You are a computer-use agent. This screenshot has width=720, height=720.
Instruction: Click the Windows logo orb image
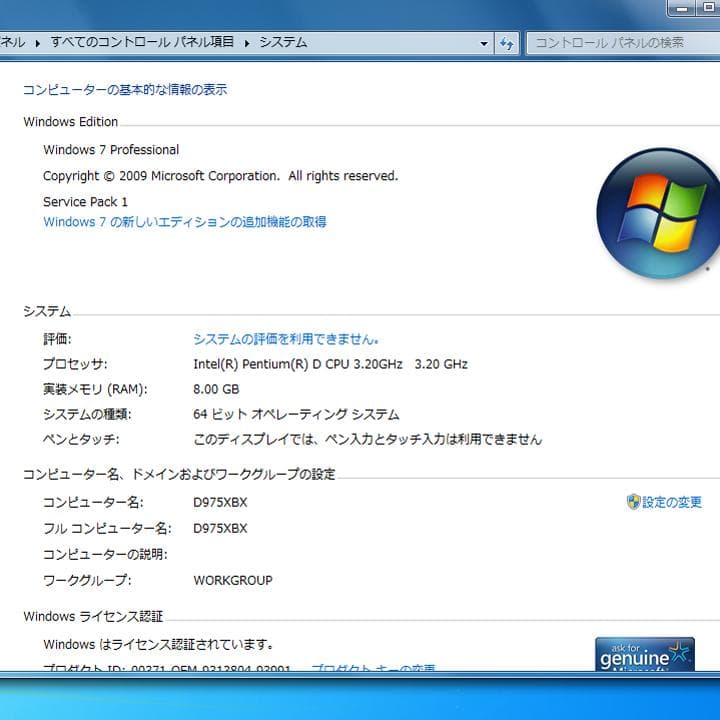(x=659, y=213)
